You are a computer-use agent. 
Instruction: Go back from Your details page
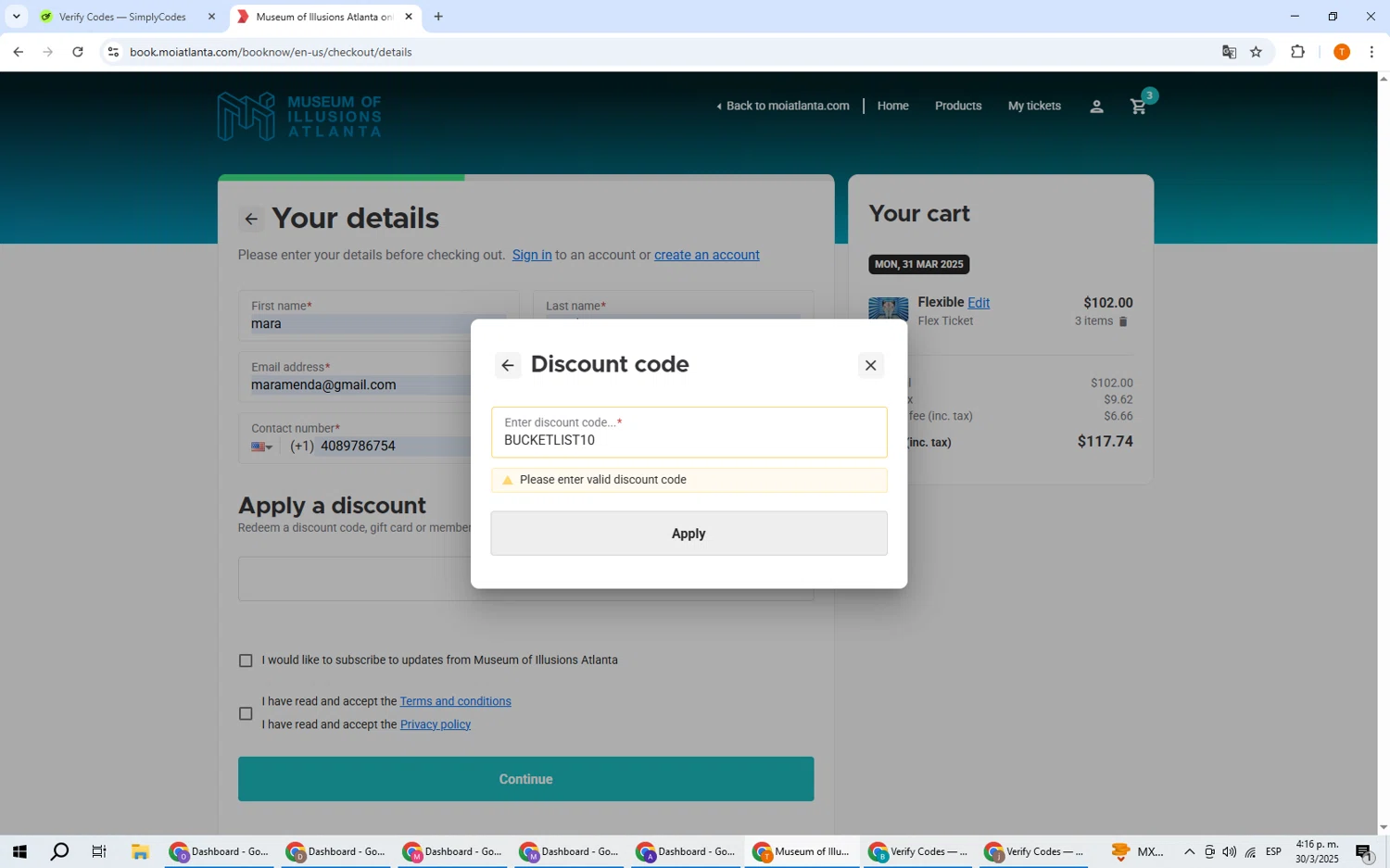point(251,220)
